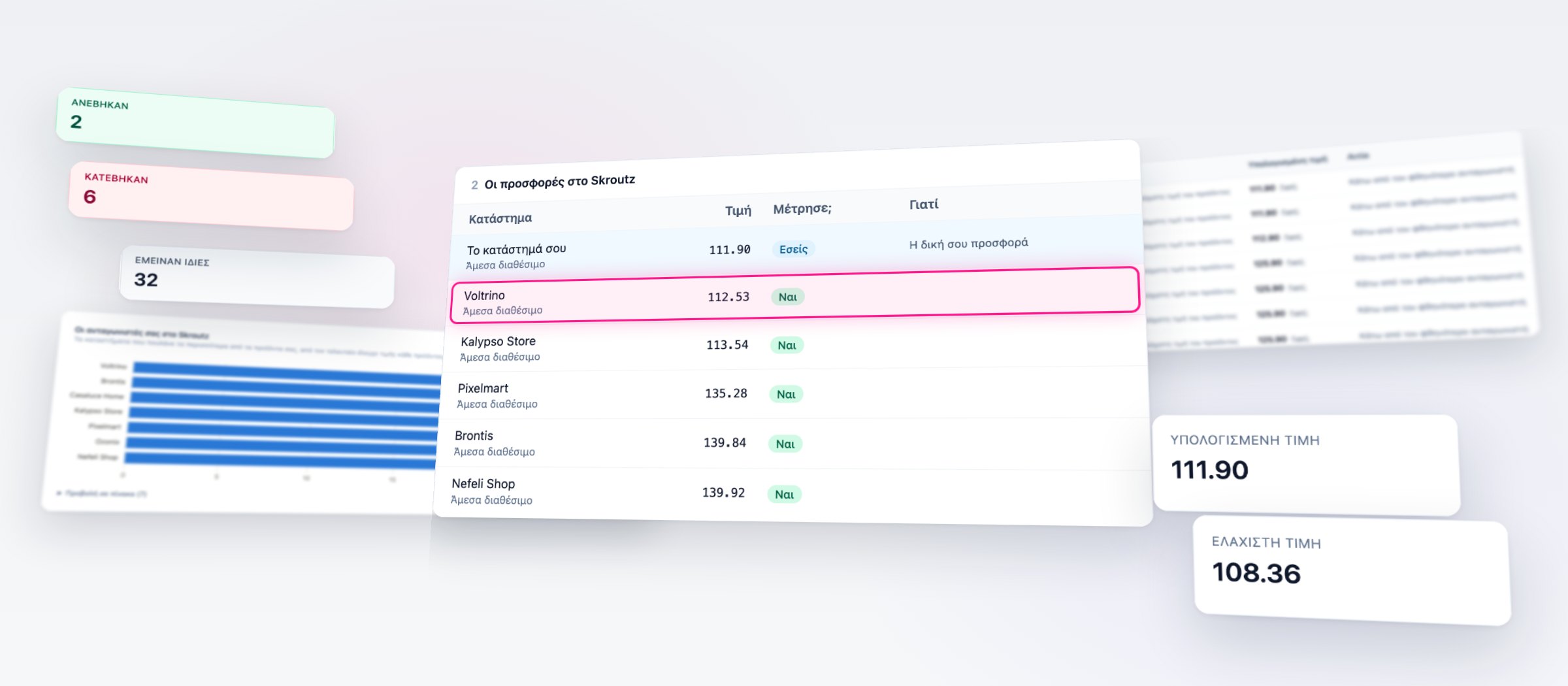
Task: Click the ΥΠΟΛΟΓΙΣΜΕΝΗ ΤΙΜΗ 111.90 card
Action: point(1306,465)
